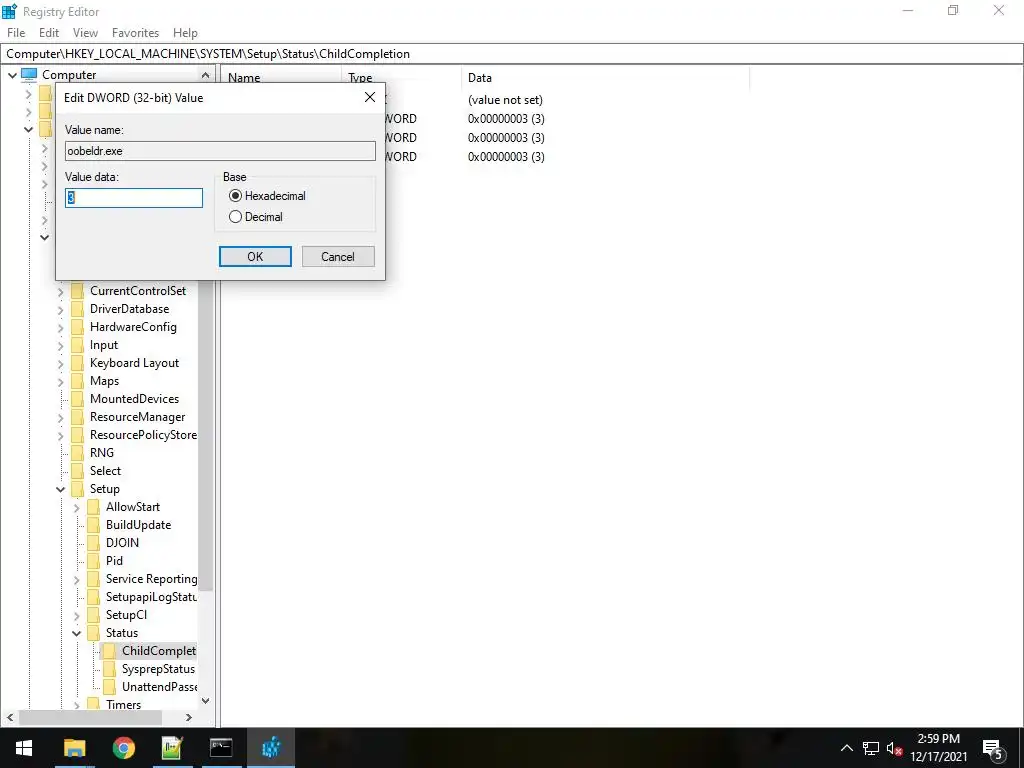Expand the Maps key
The image size is (1024, 768).
click(61, 381)
